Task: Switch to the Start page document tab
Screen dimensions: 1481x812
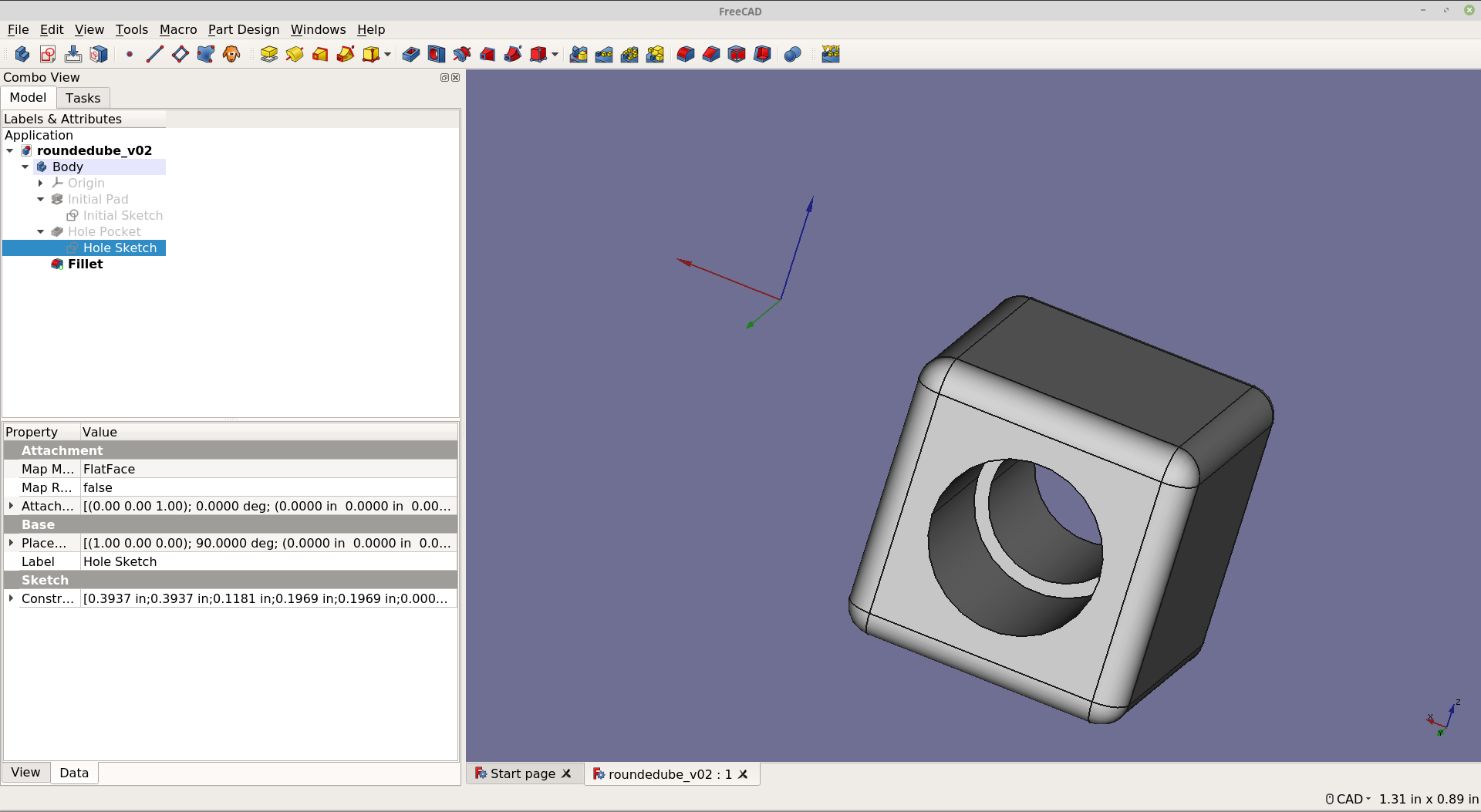Action: [523, 773]
